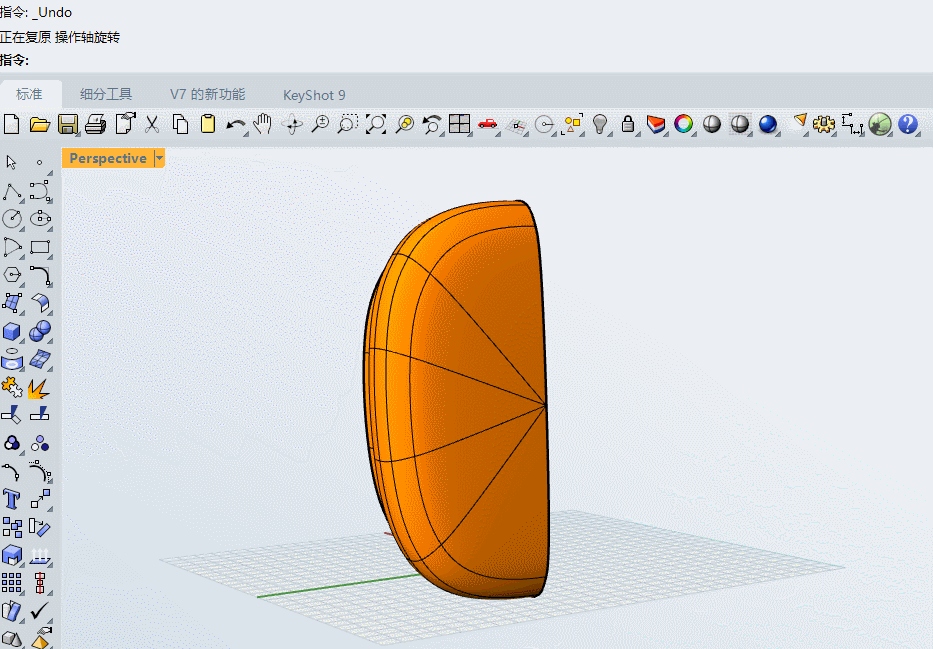The width and height of the screenshot is (933, 649).
Task: Undo the last view change
Action: point(432,124)
